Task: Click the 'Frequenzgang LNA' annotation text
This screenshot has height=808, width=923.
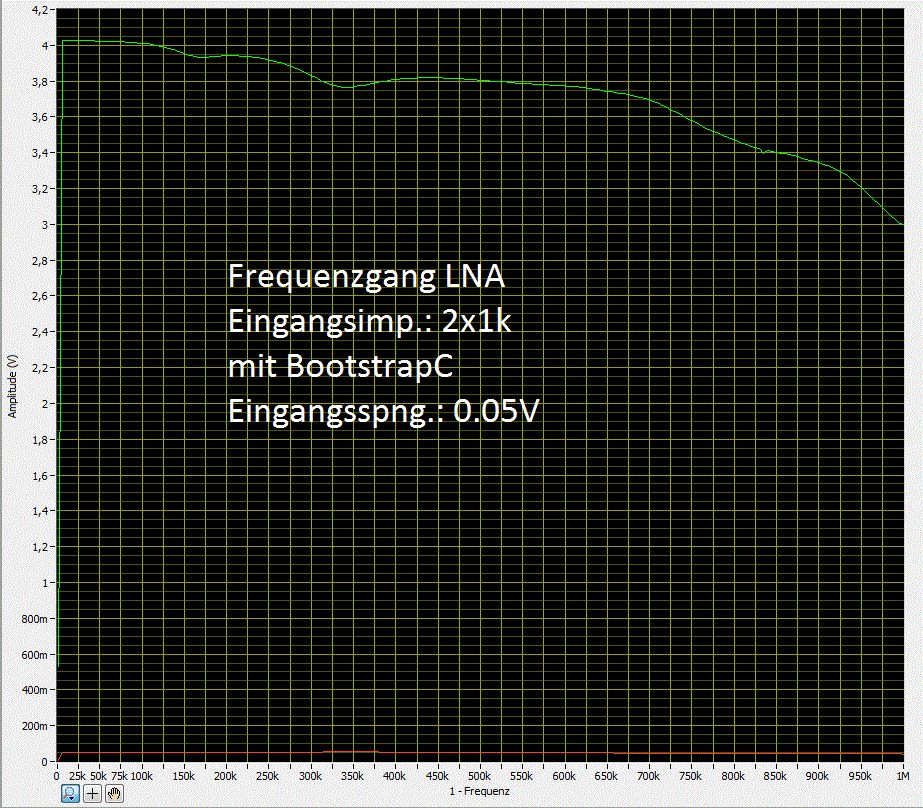Action: [x=366, y=277]
